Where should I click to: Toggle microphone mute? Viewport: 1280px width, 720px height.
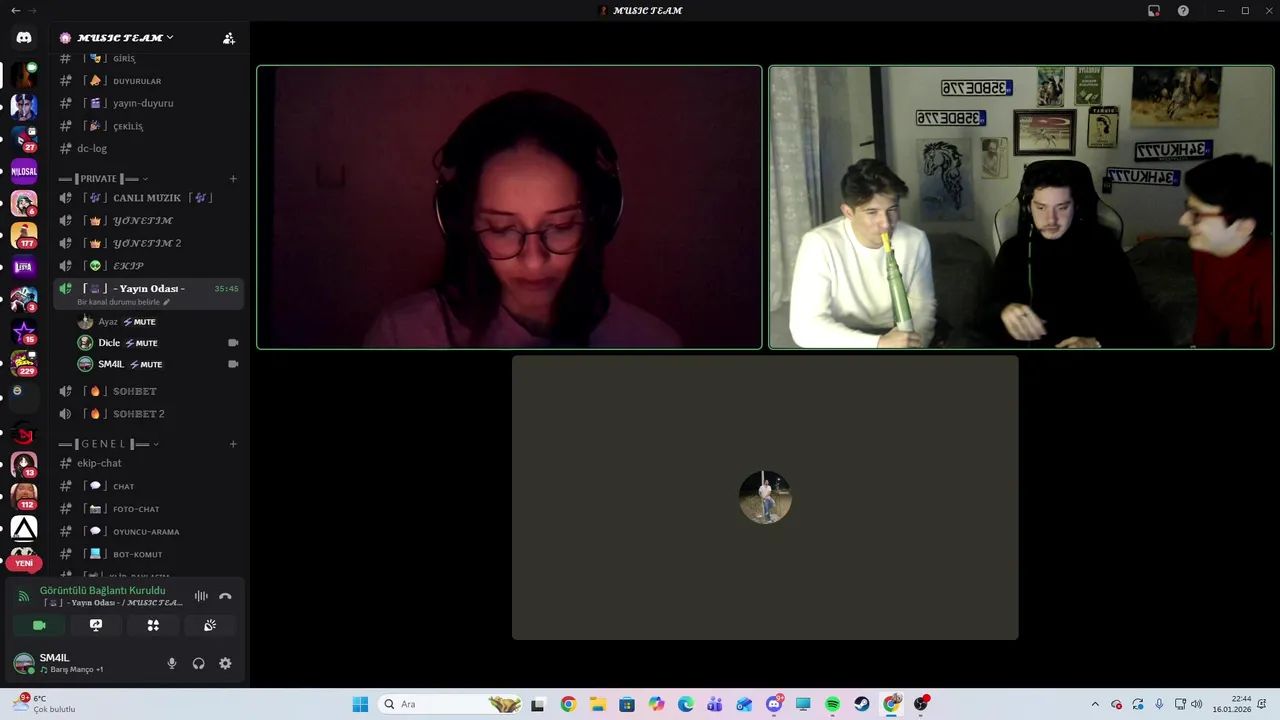[172, 663]
